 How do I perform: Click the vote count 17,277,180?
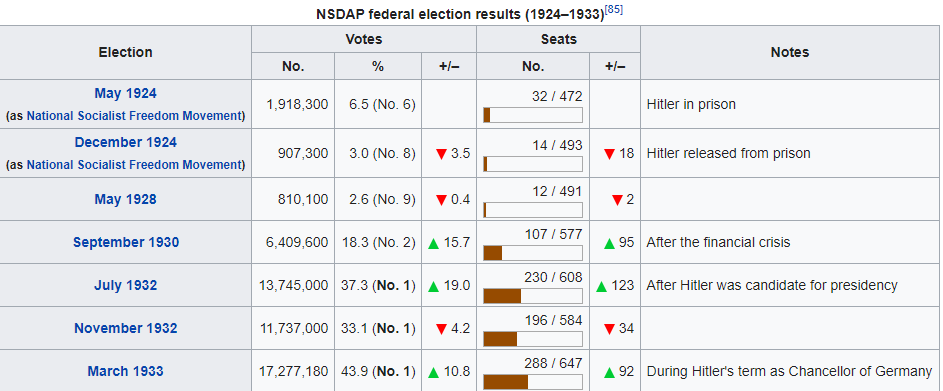[x=293, y=371]
